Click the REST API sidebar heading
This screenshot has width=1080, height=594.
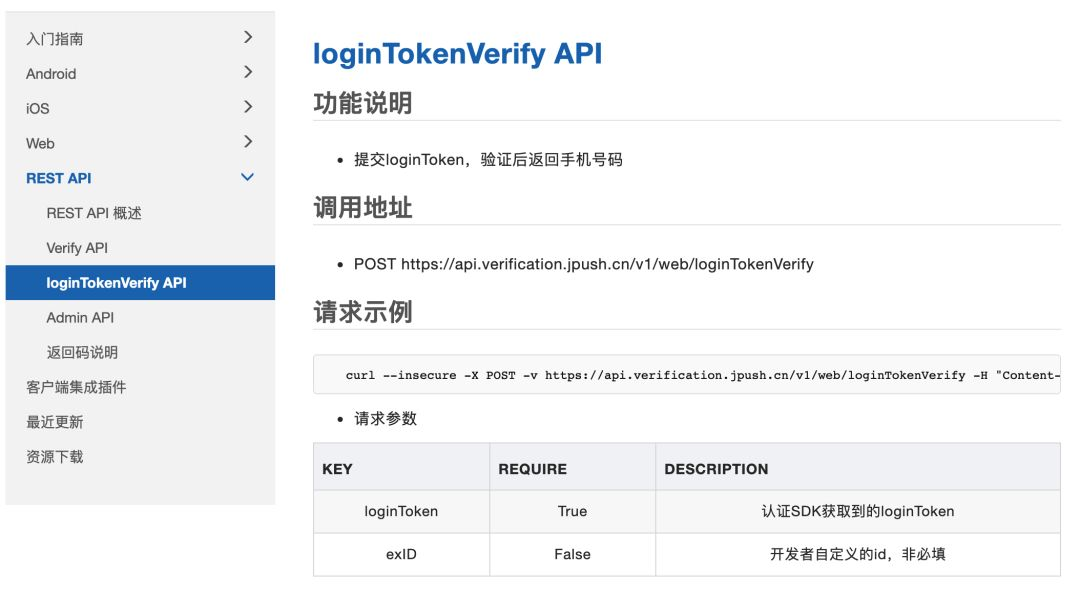coord(59,178)
